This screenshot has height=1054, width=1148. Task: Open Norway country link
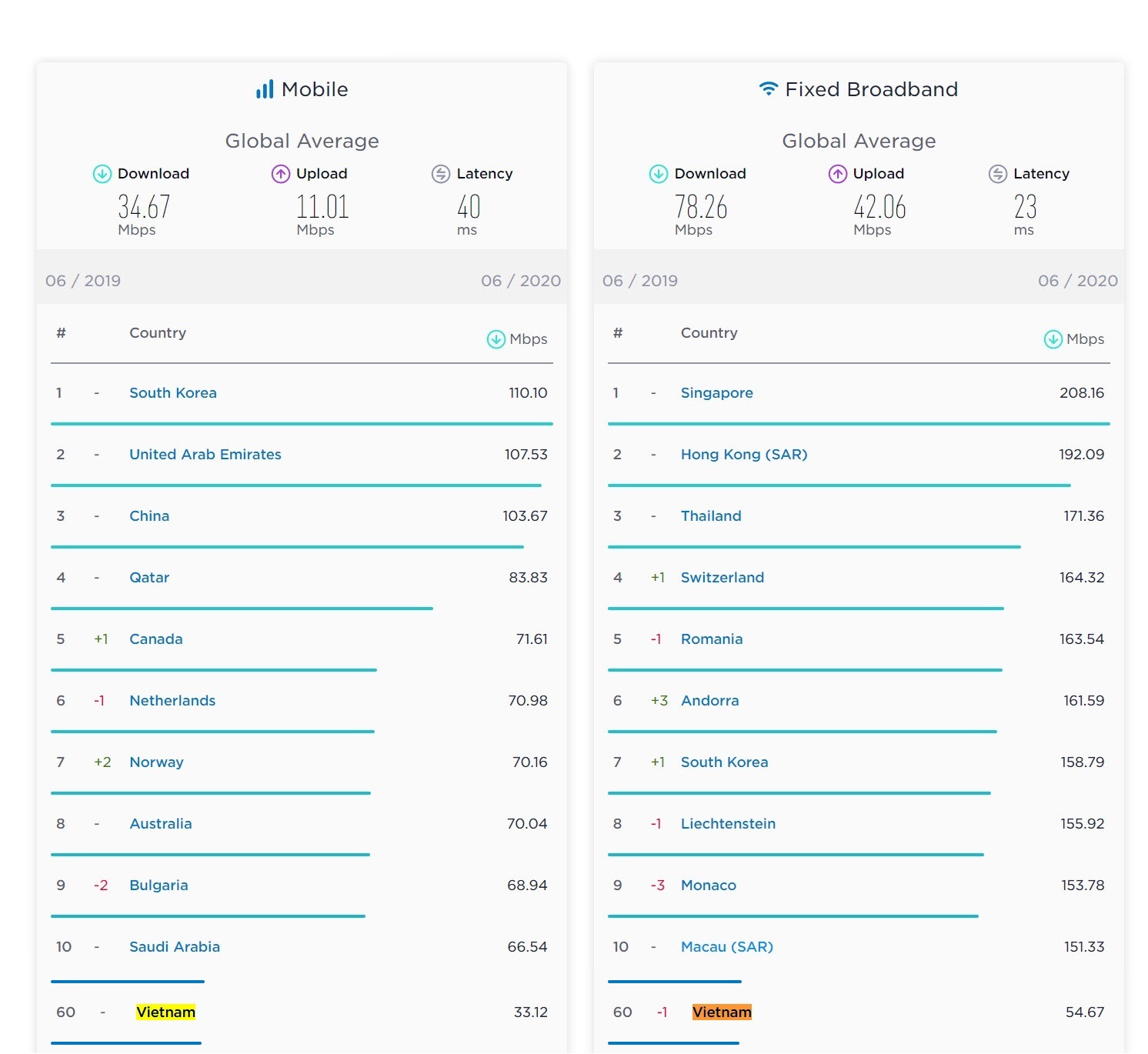[157, 762]
